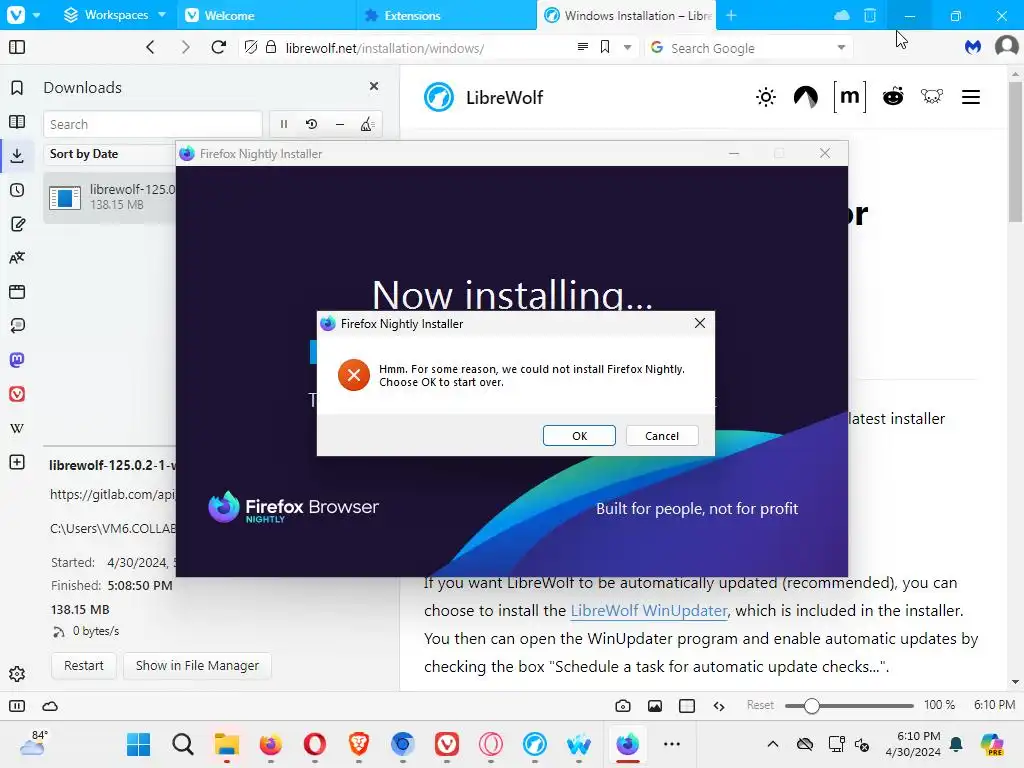Click Cancel in the installer error dialog
This screenshot has height=768, width=1024.
coord(662,436)
